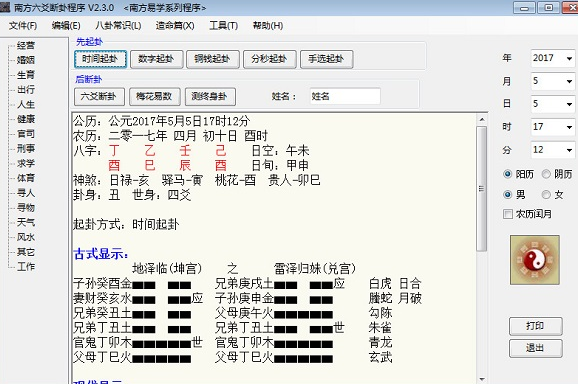Enable 农历闰月 checkbox
578x384 pixels.
coord(508,214)
